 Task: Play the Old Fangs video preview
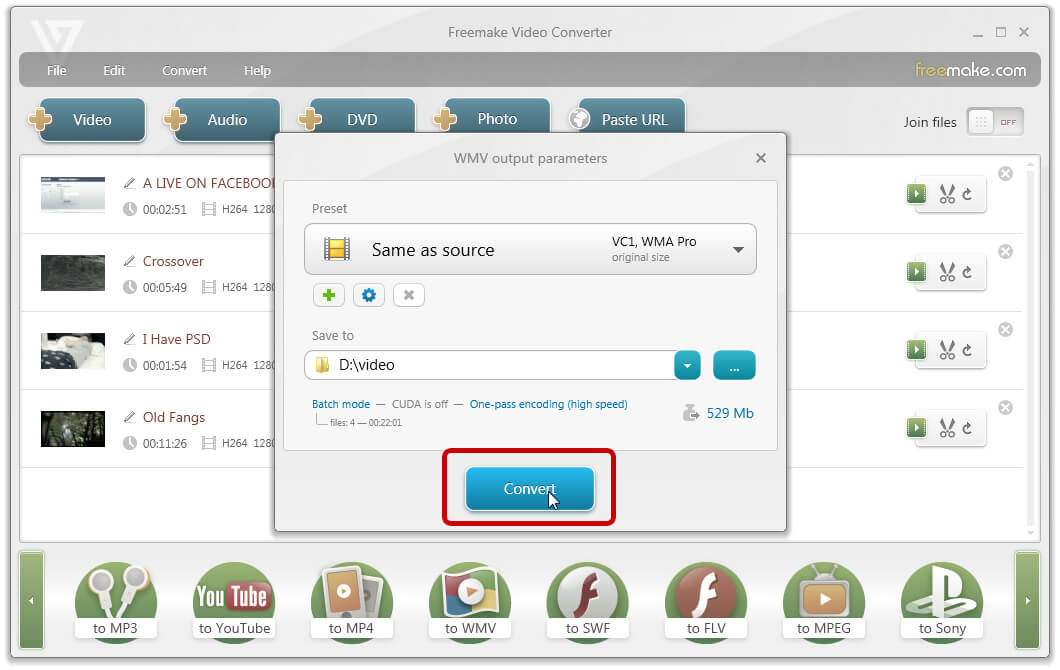916,428
